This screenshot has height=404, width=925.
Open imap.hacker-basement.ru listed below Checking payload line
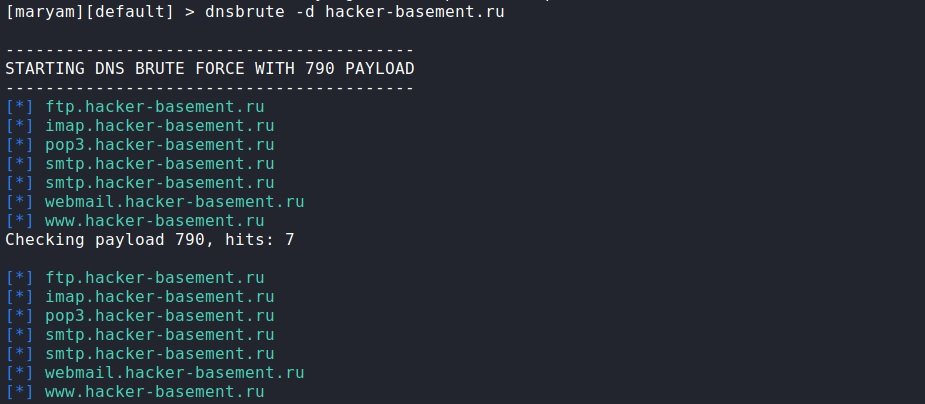click(x=160, y=296)
